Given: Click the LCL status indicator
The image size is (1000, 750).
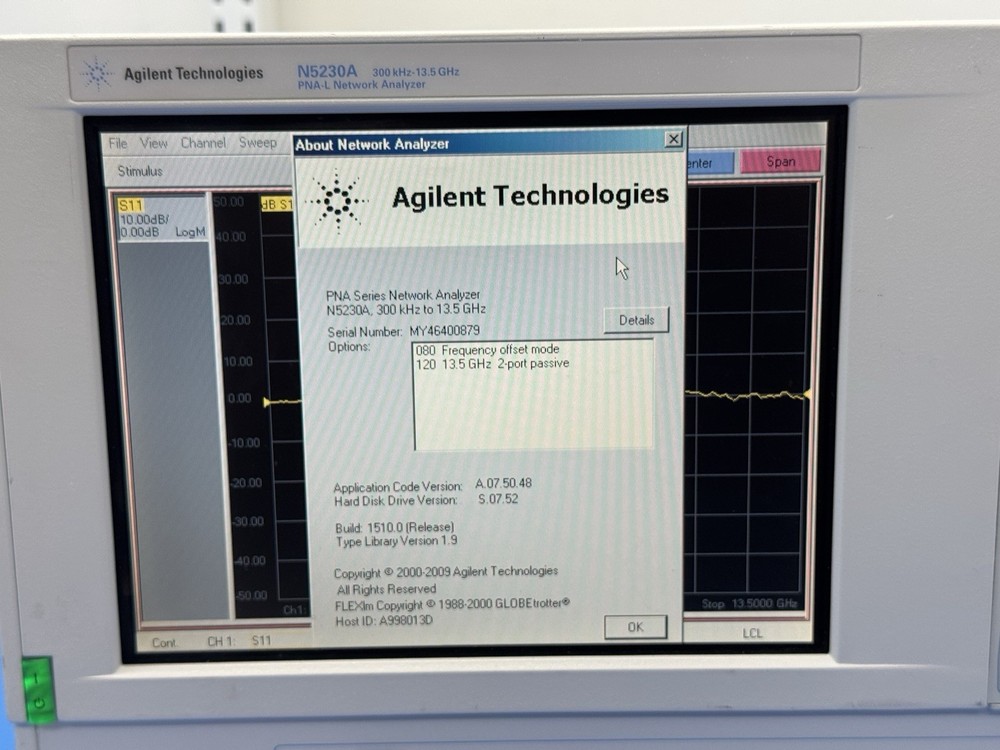Looking at the screenshot, I should pyautogui.click(x=752, y=633).
